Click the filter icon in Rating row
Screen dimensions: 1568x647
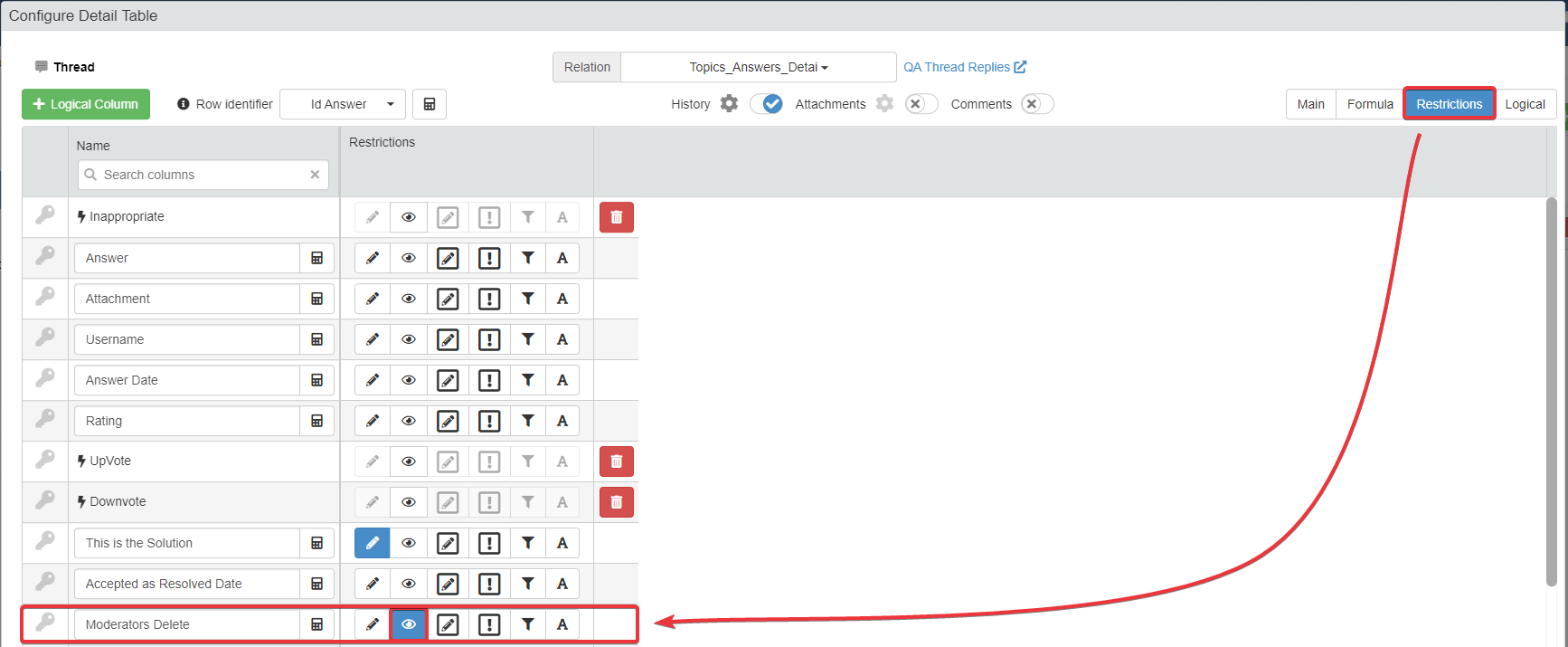[x=527, y=421]
